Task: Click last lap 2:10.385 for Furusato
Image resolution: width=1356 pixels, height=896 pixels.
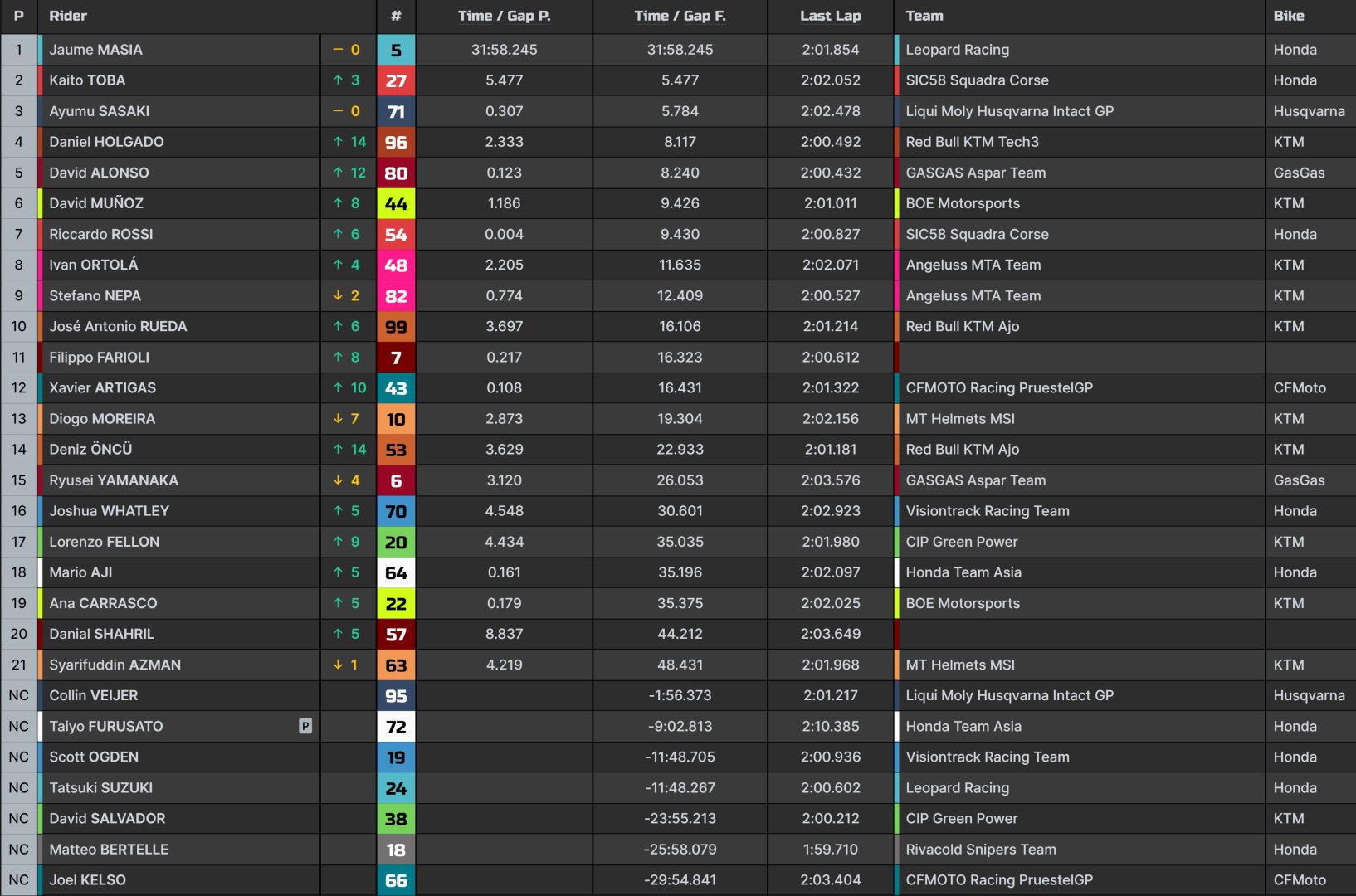Action: [x=831, y=726]
